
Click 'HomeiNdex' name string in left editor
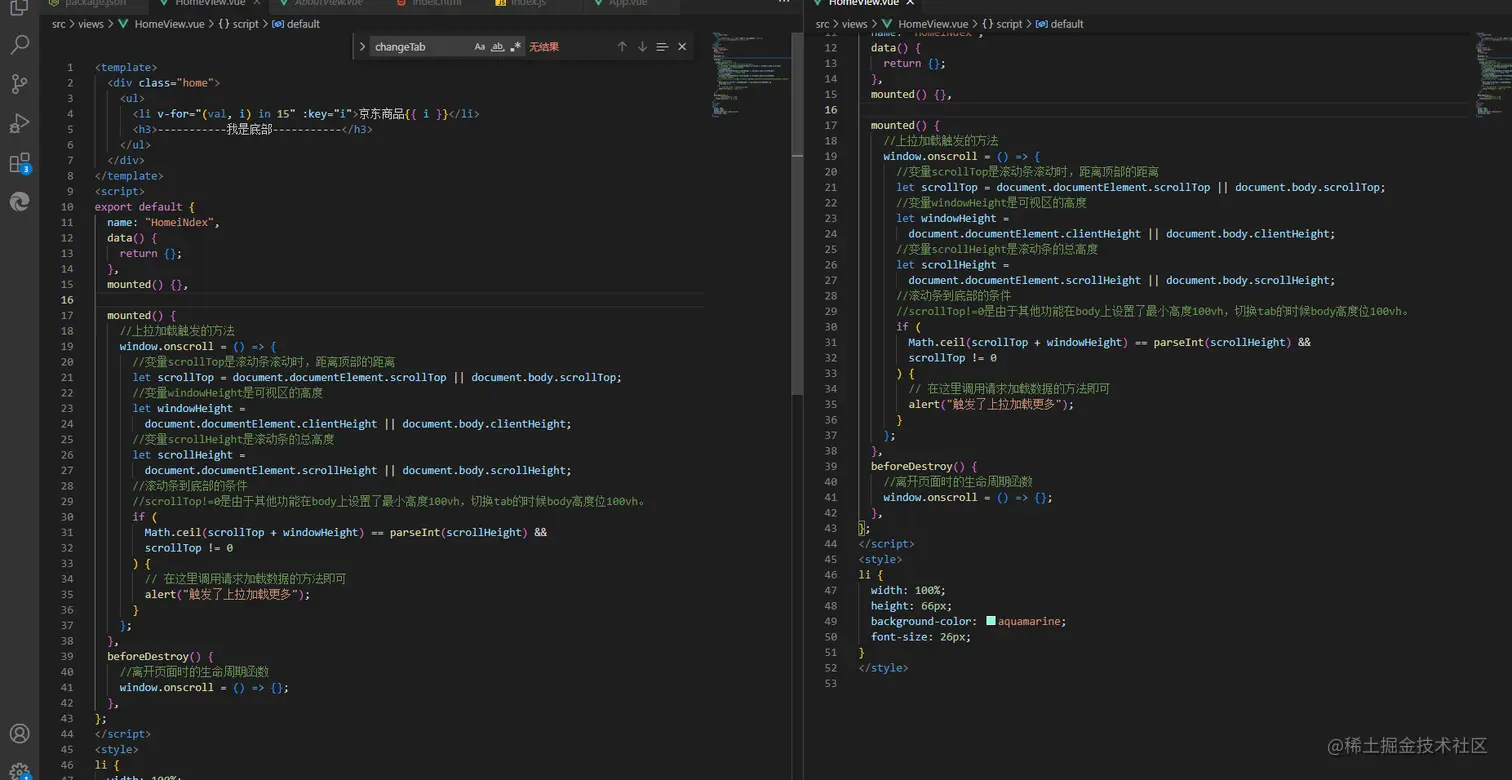click(x=181, y=222)
